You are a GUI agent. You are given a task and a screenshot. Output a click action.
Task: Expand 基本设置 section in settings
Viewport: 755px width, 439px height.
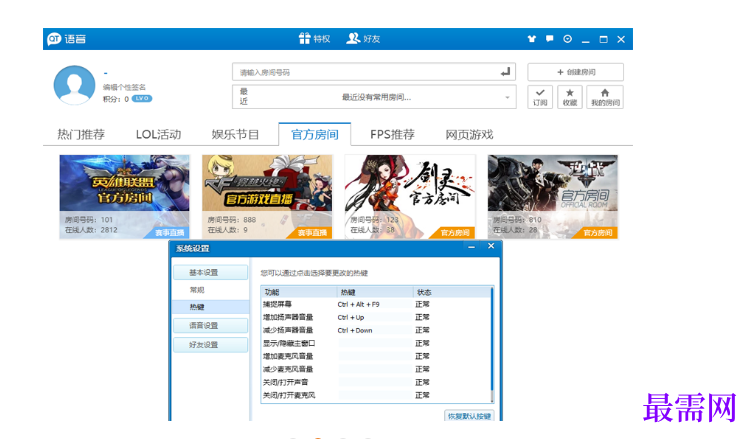click(211, 272)
